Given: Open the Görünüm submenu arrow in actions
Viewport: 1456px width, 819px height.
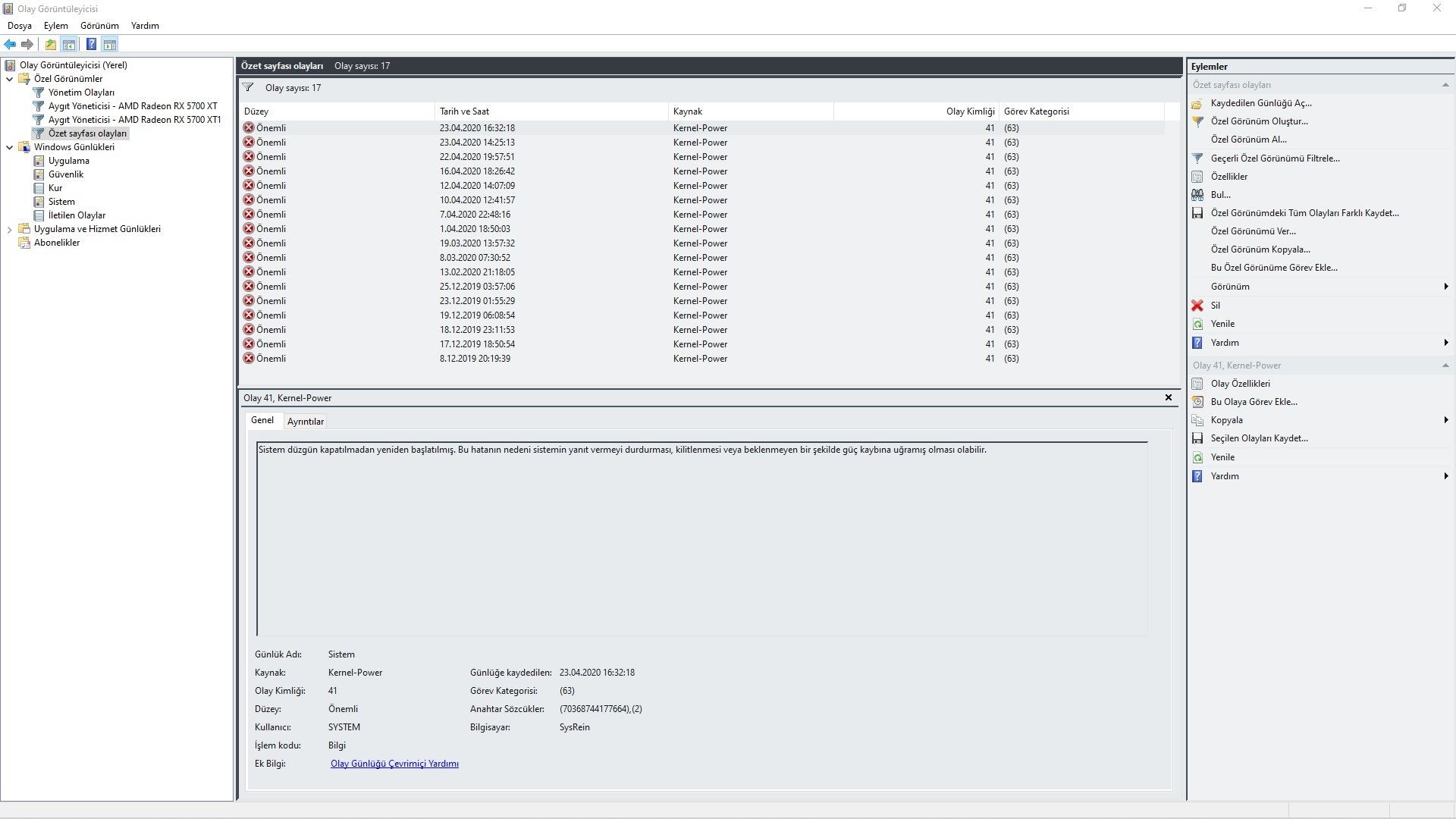Looking at the screenshot, I should [x=1445, y=287].
